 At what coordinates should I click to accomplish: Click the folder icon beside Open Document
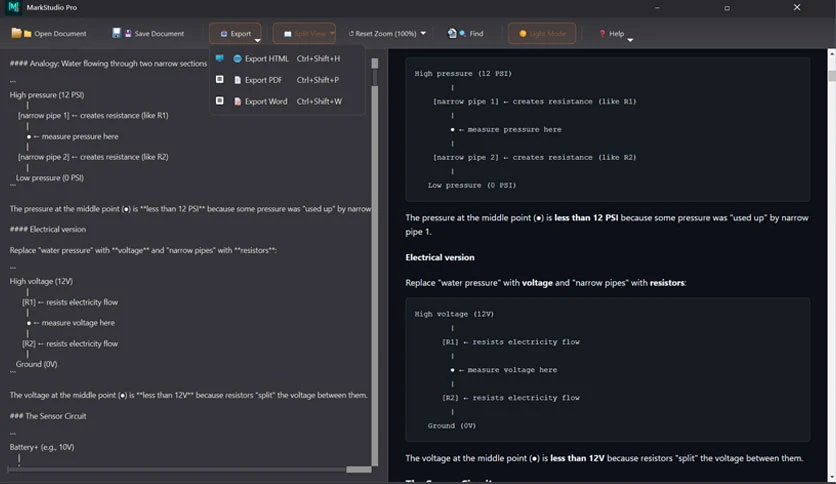click(x=17, y=33)
